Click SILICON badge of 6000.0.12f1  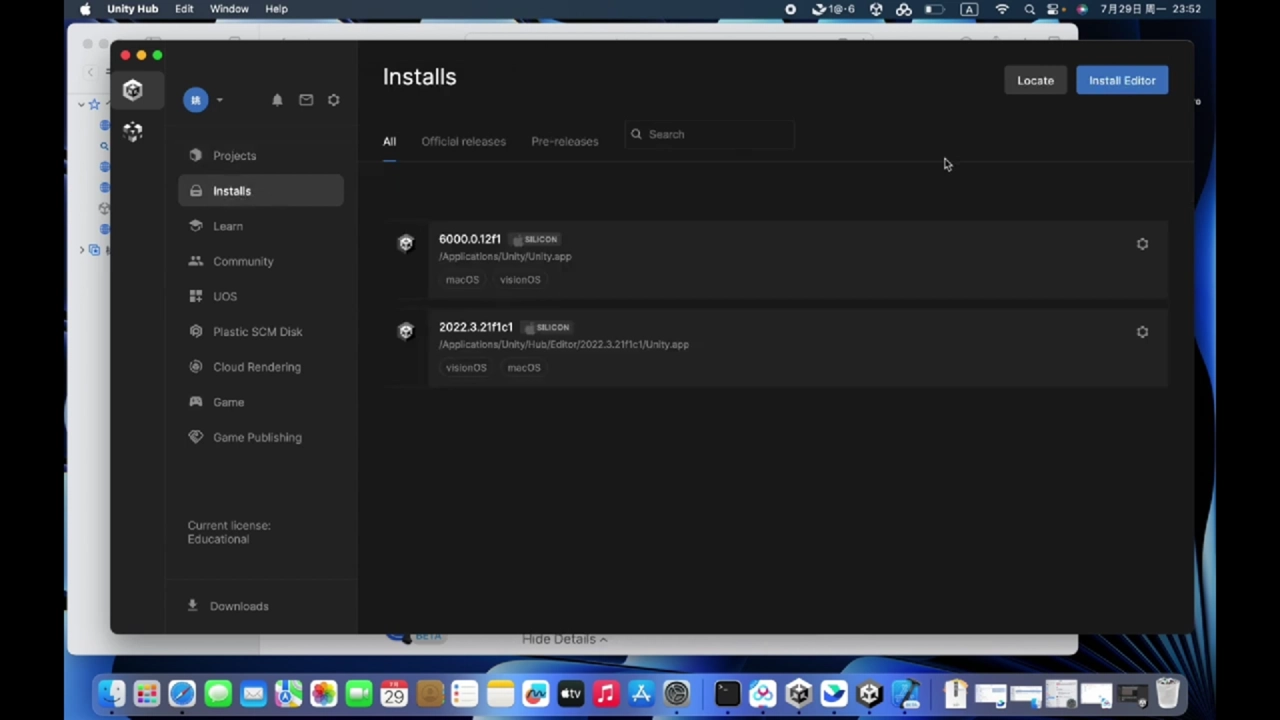tap(536, 239)
